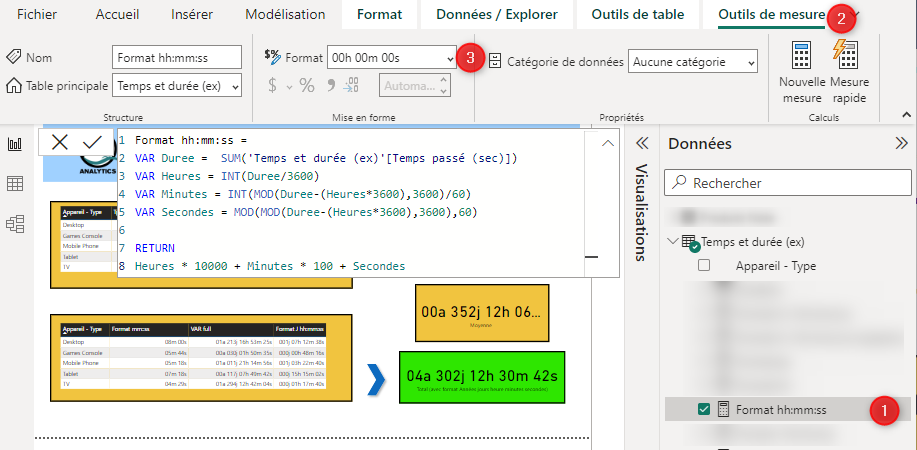
Task: Click the Catégorie de données icon
Action: 495,61
